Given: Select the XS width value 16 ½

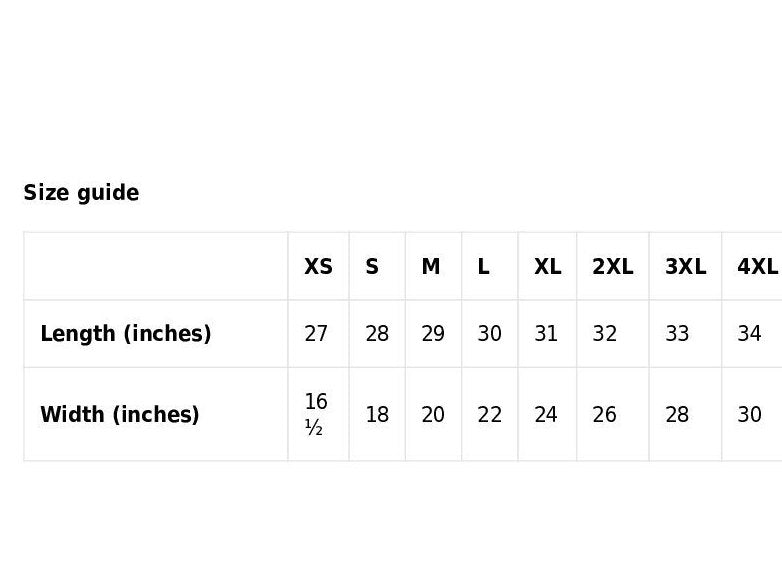Looking at the screenshot, I should (316, 414).
